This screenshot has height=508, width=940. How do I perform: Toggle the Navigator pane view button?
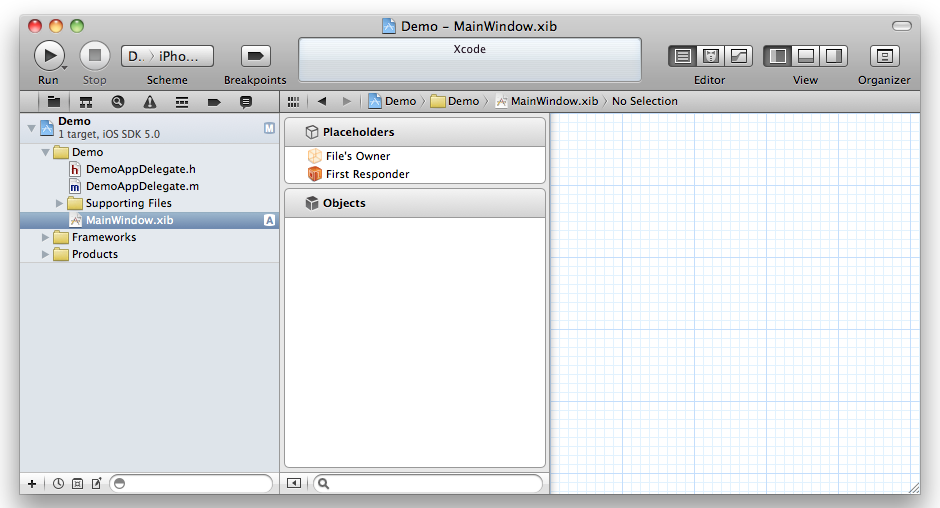pos(778,56)
